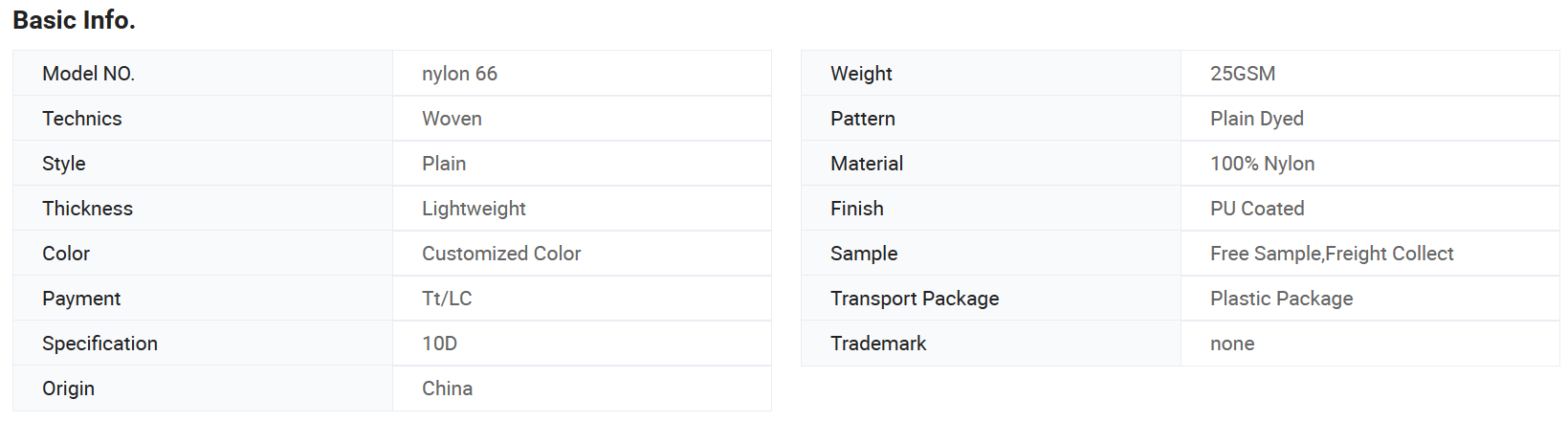Click the Style label cell
Viewport: 1568px width, 422px height.
tap(203, 164)
